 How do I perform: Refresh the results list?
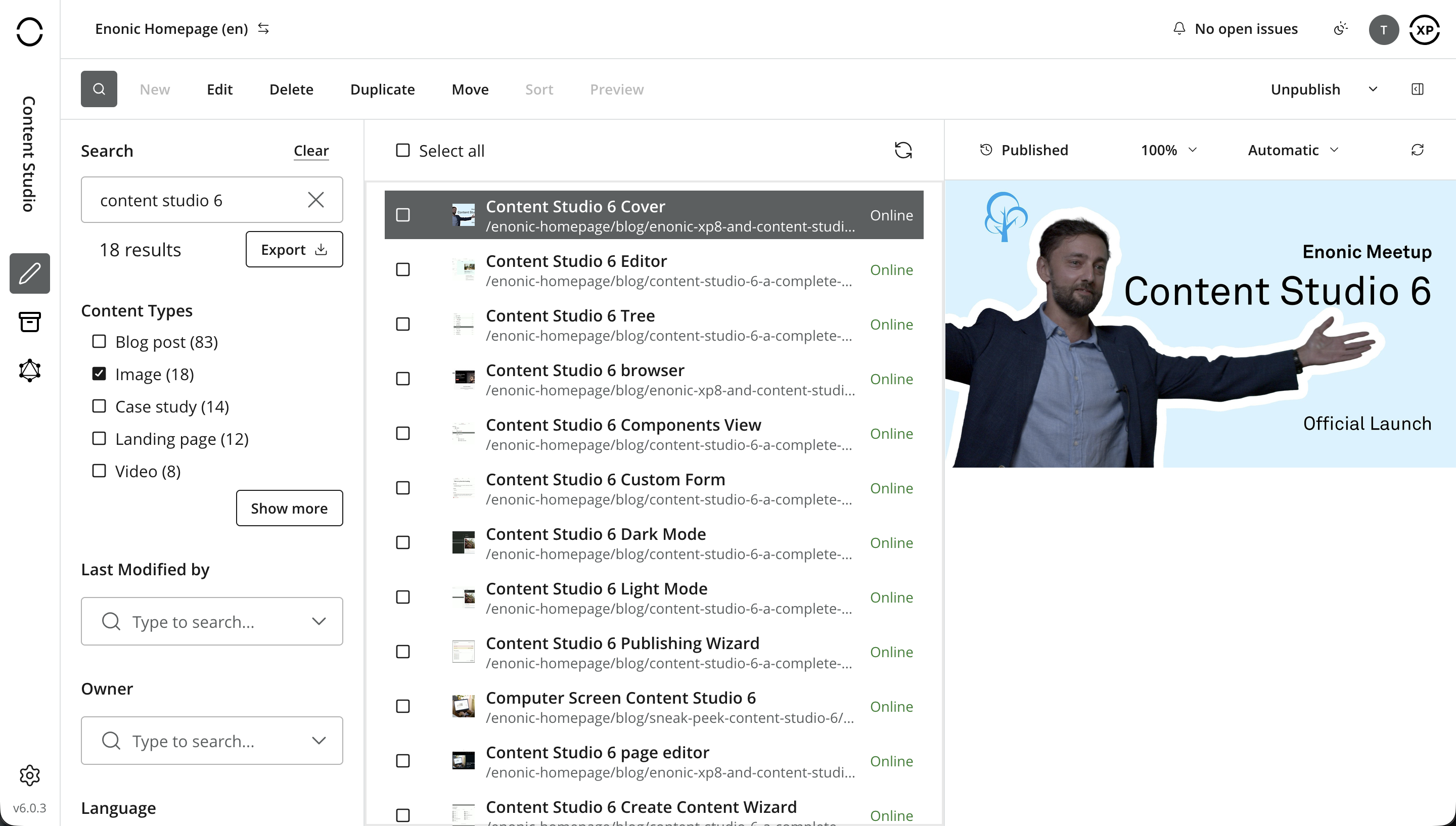(x=903, y=150)
